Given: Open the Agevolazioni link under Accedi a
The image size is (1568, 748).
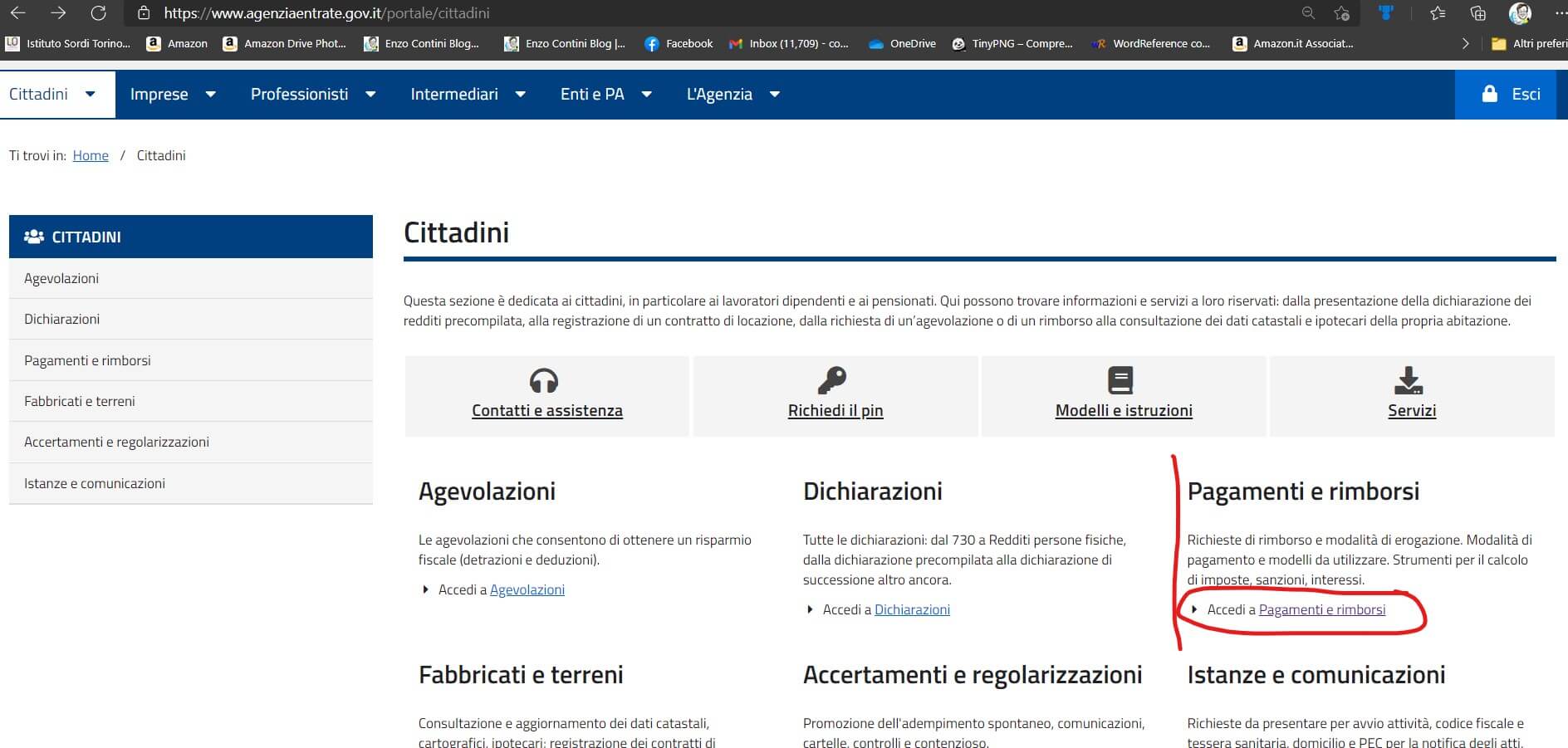Looking at the screenshot, I should pos(527,590).
